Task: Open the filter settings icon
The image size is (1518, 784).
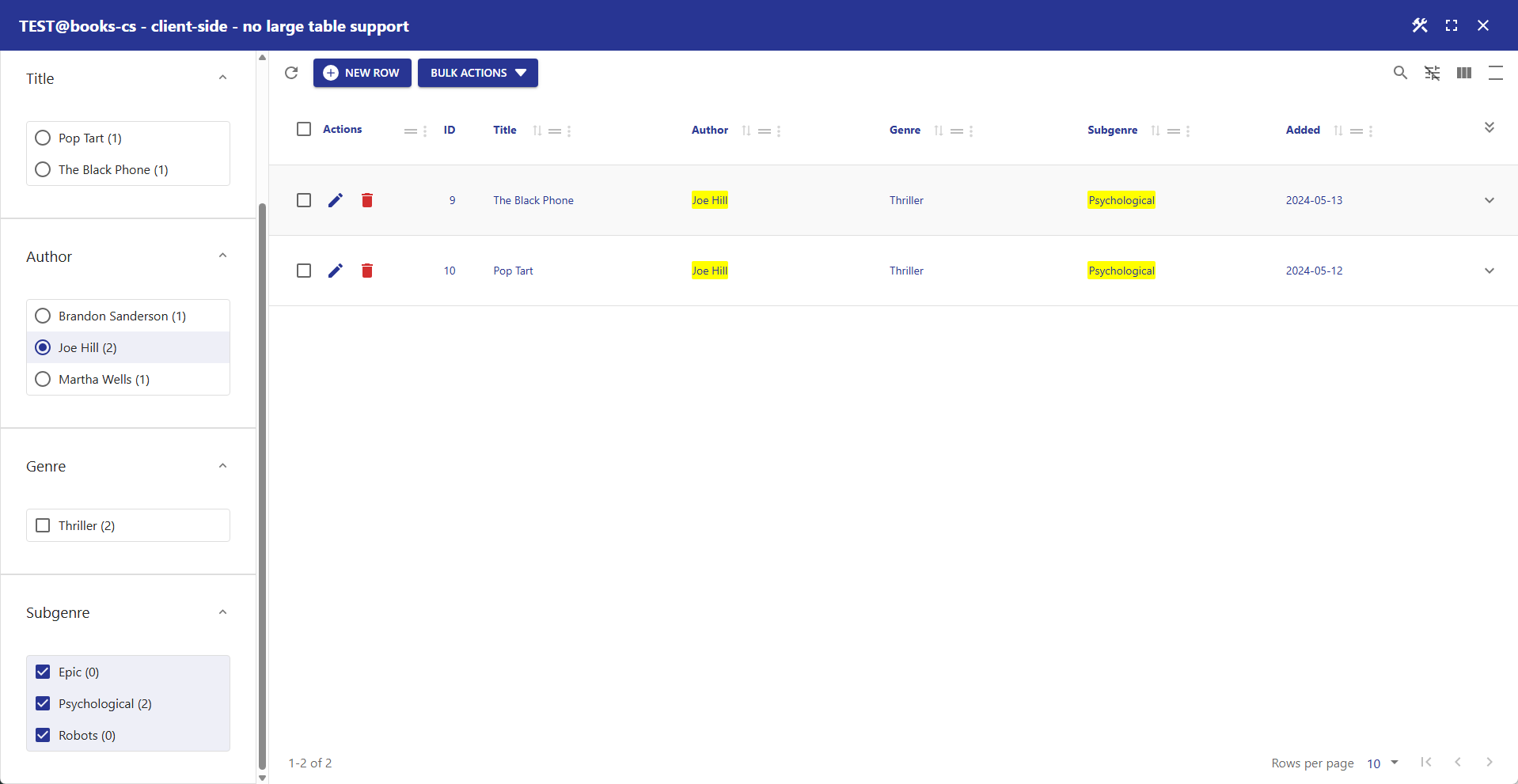Action: (1433, 73)
